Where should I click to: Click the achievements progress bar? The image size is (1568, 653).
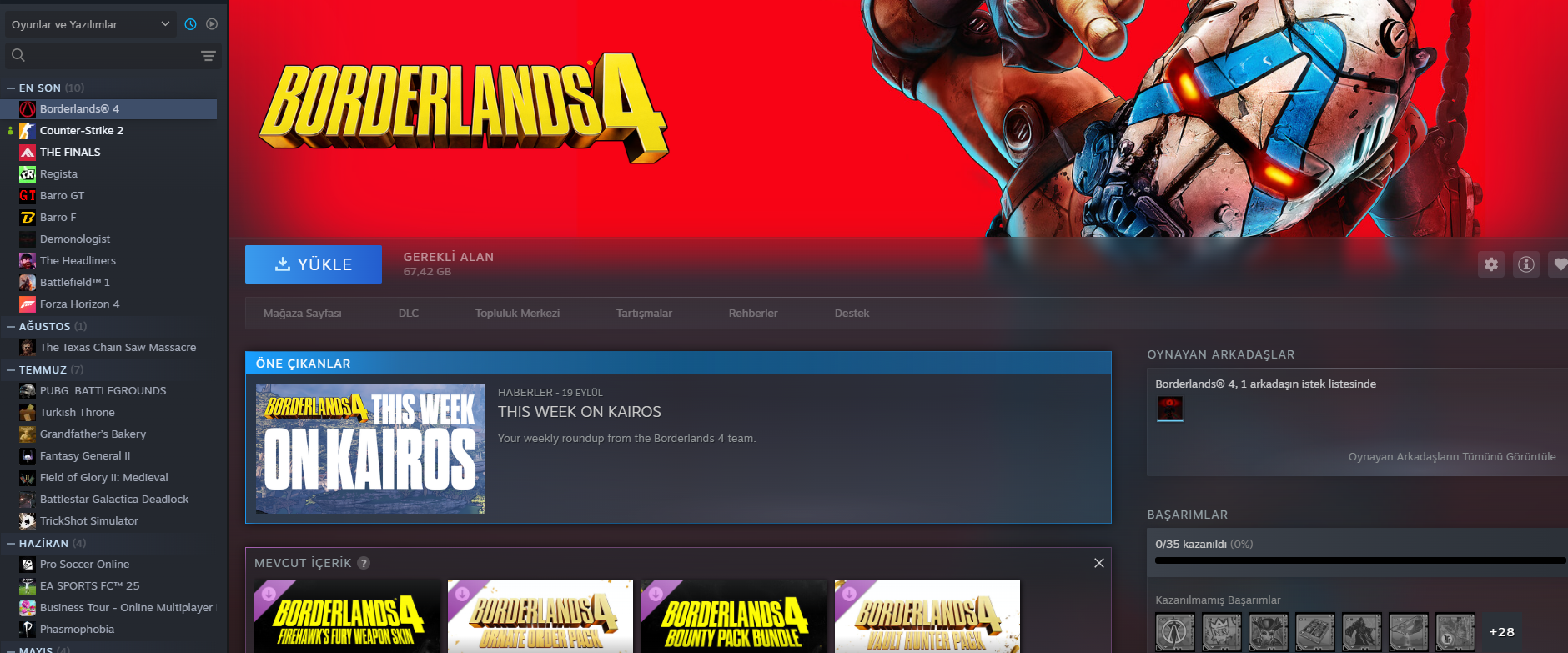click(x=1359, y=560)
